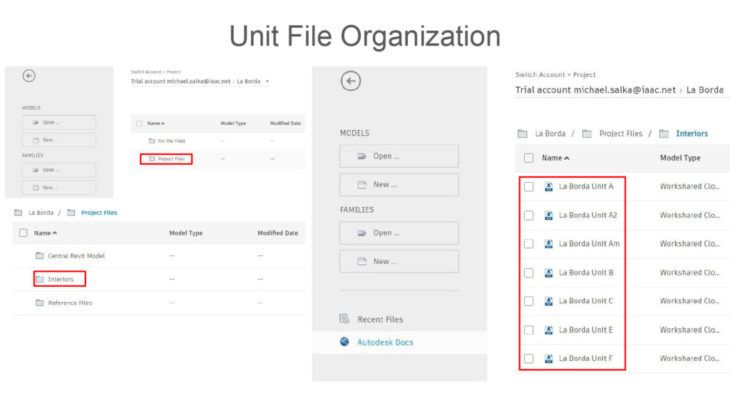Click the Autodesk Docs globe icon
The width and height of the screenshot is (730, 411).
[x=344, y=342]
